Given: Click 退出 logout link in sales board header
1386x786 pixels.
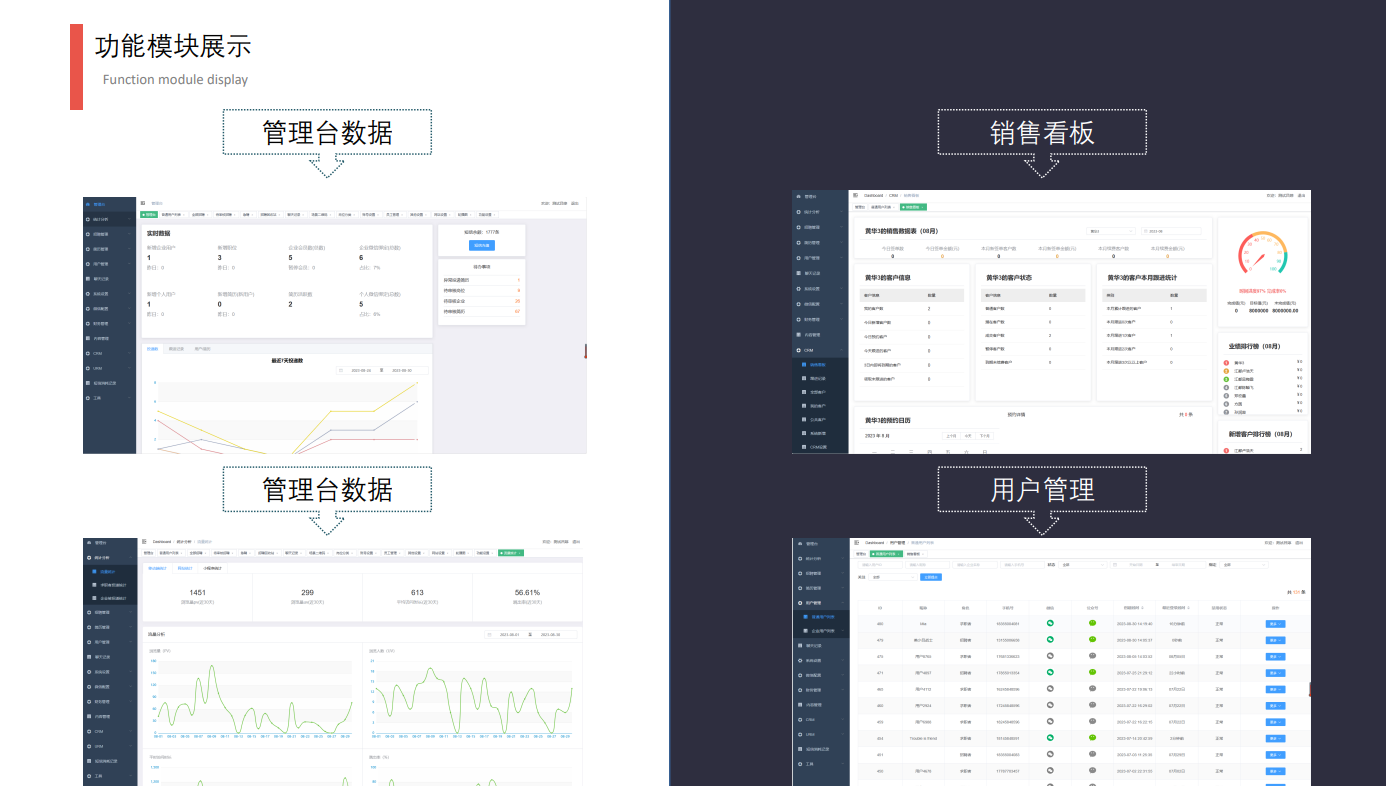Looking at the screenshot, I should 1301,195.
